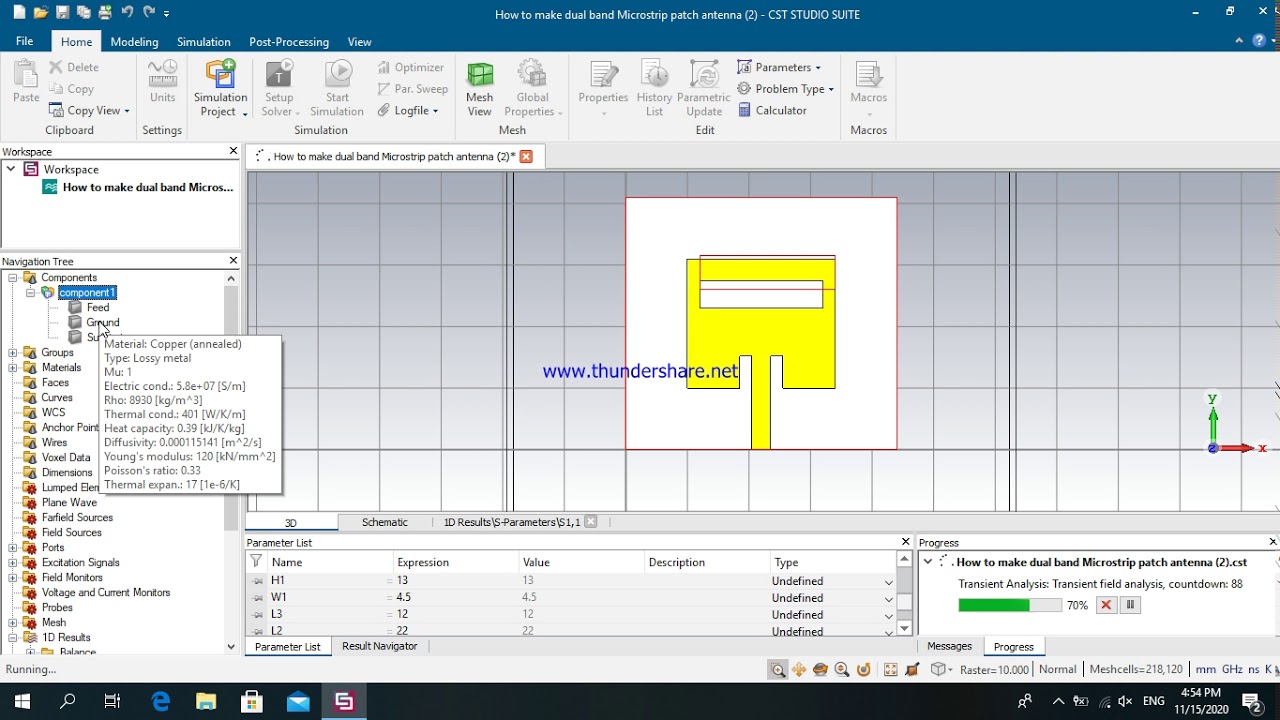Image resolution: width=1280 pixels, height=720 pixels.
Task: Select Voltage and Current Monitors tree item
Action: (x=106, y=592)
